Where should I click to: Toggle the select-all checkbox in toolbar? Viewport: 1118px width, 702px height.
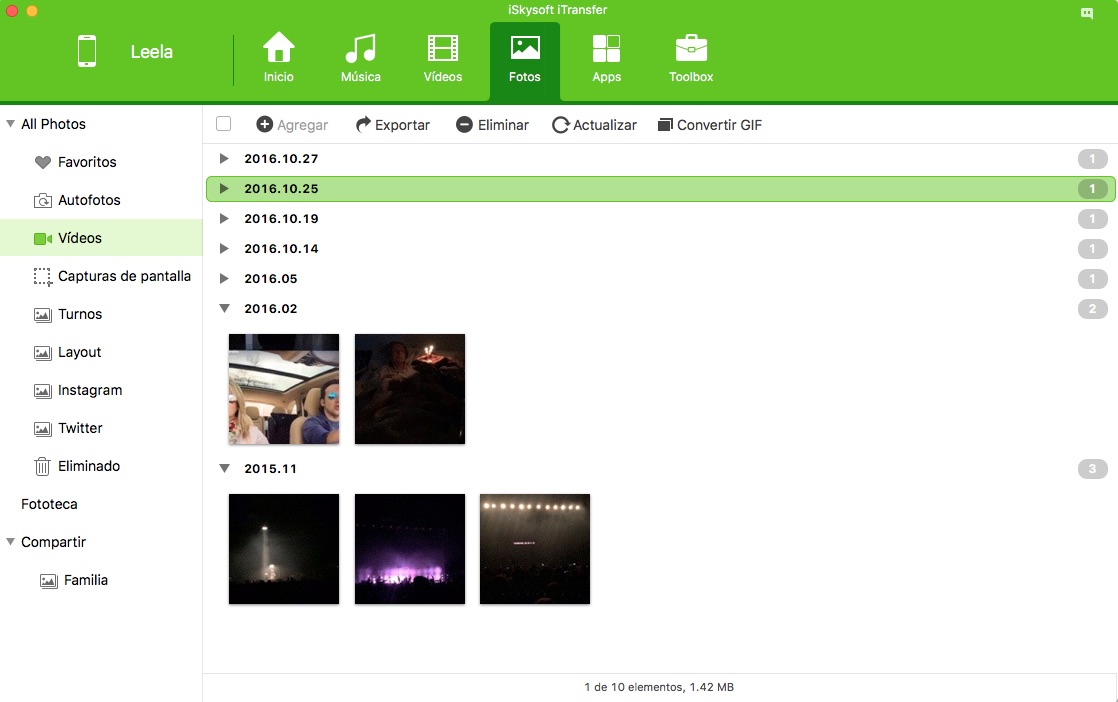(x=223, y=124)
